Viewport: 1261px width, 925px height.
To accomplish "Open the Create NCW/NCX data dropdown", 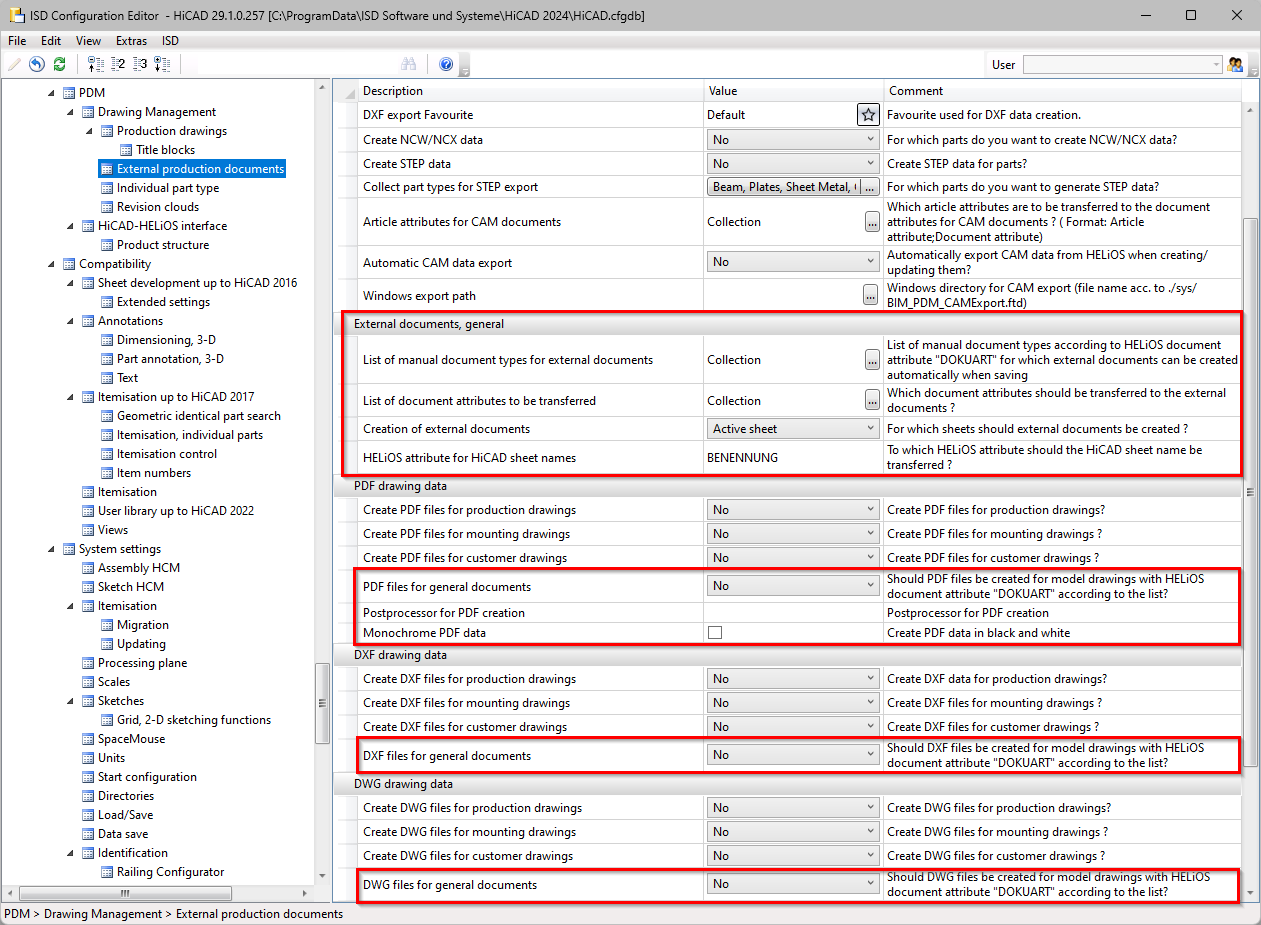I will [x=793, y=140].
